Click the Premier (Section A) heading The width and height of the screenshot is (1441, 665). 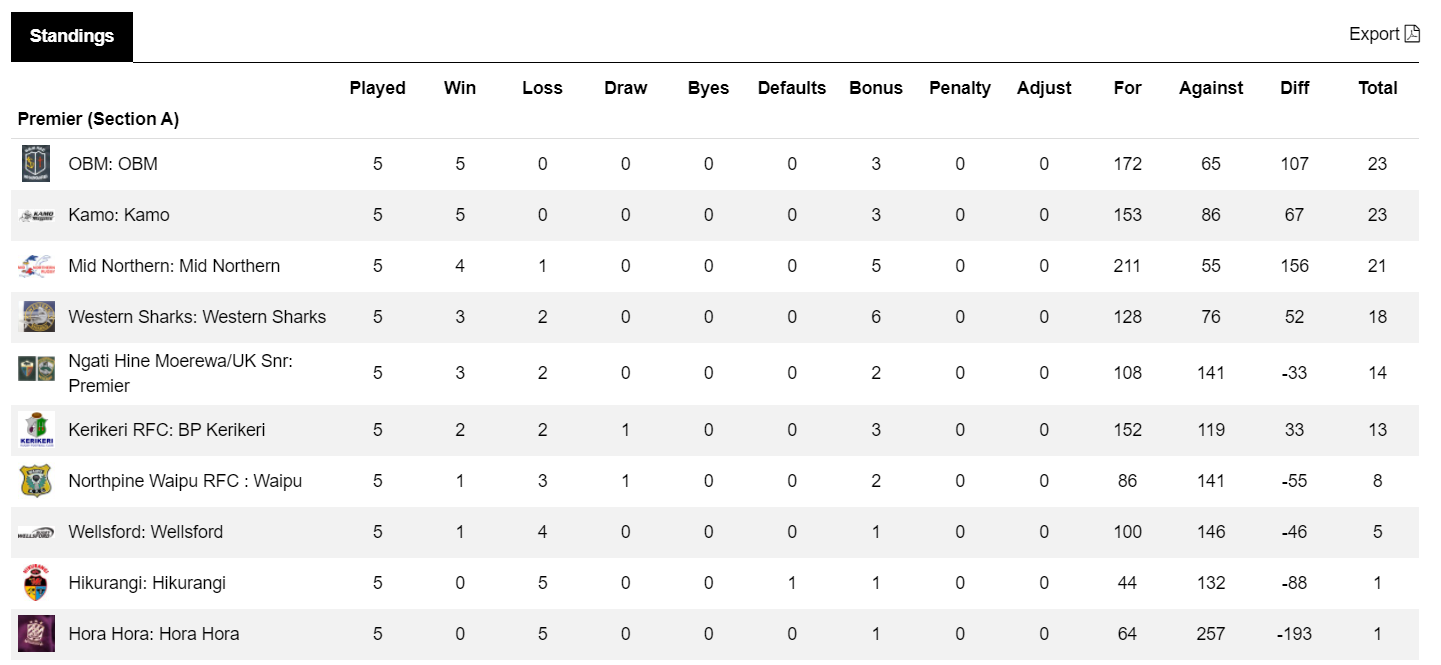pyautogui.click(x=98, y=119)
